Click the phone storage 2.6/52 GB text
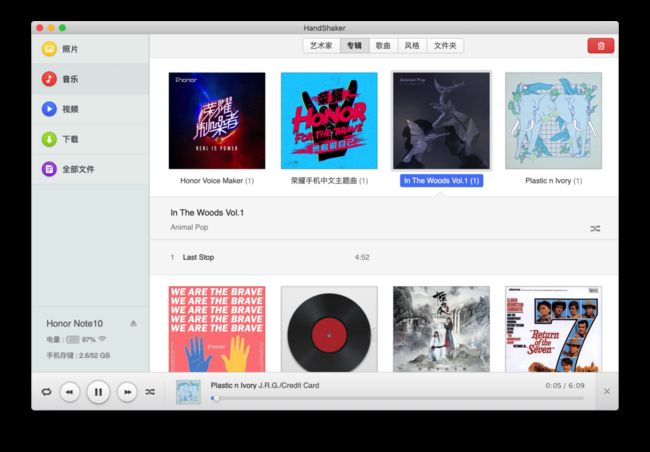This screenshot has width=650, height=452. 78,355
